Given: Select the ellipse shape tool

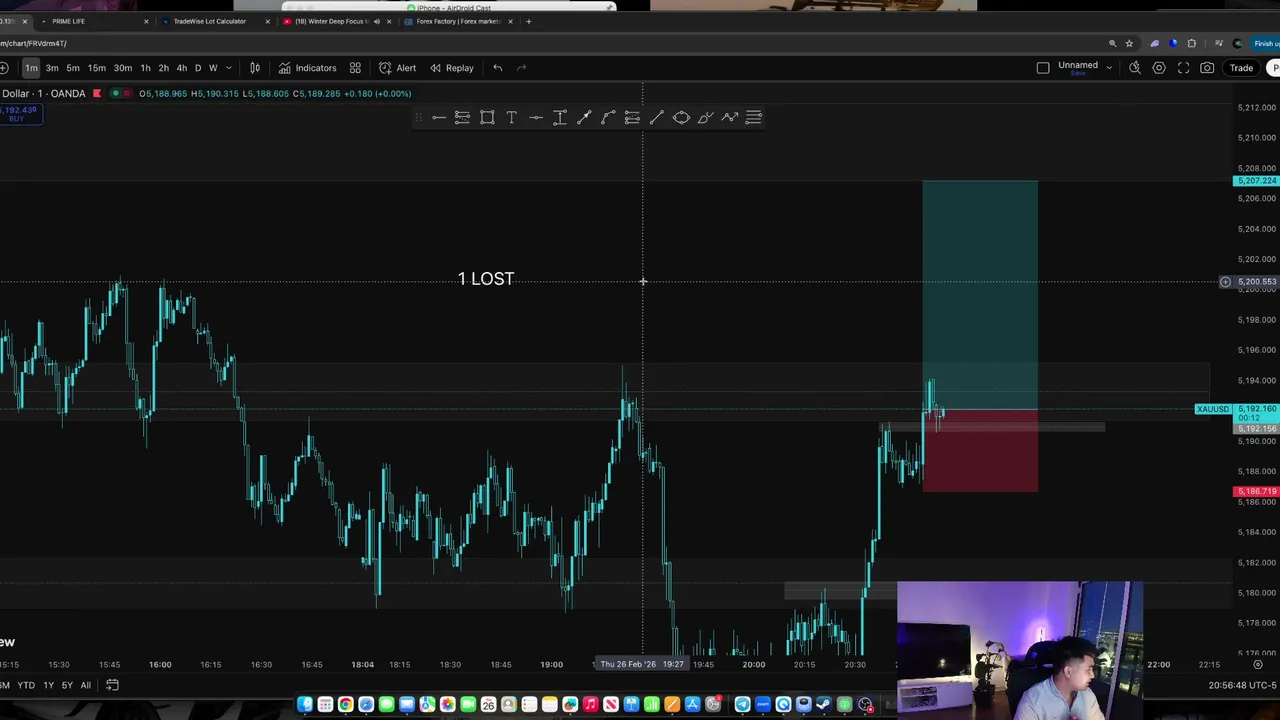Looking at the screenshot, I should [x=681, y=118].
